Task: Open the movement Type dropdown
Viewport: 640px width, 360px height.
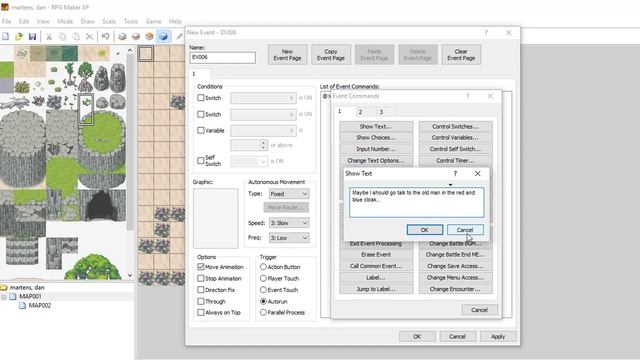Action: click(289, 194)
